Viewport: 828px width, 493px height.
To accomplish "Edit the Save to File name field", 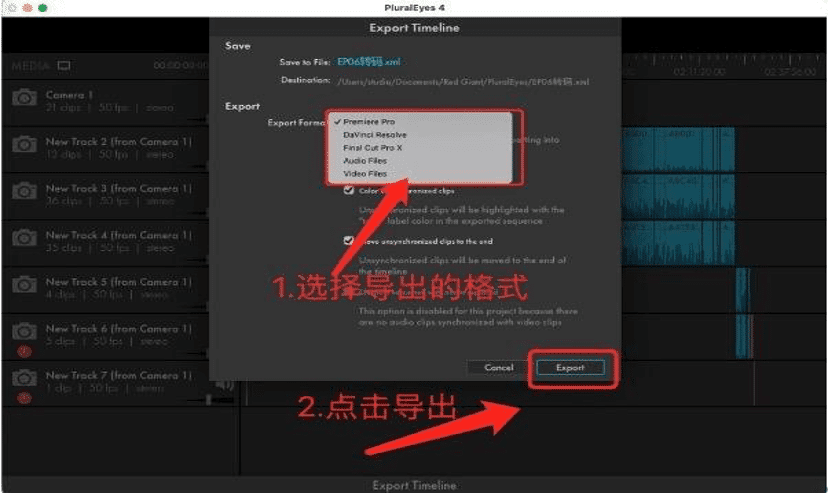I will (369, 62).
